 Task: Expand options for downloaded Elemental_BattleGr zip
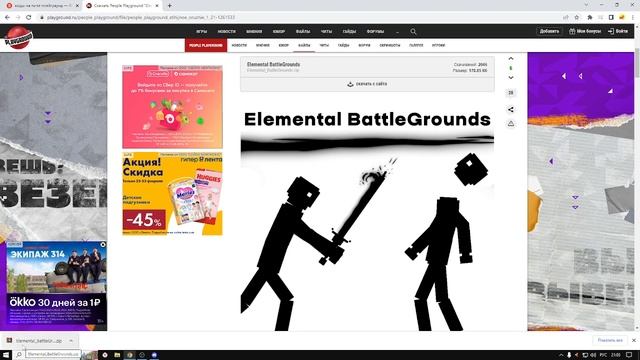point(71,340)
